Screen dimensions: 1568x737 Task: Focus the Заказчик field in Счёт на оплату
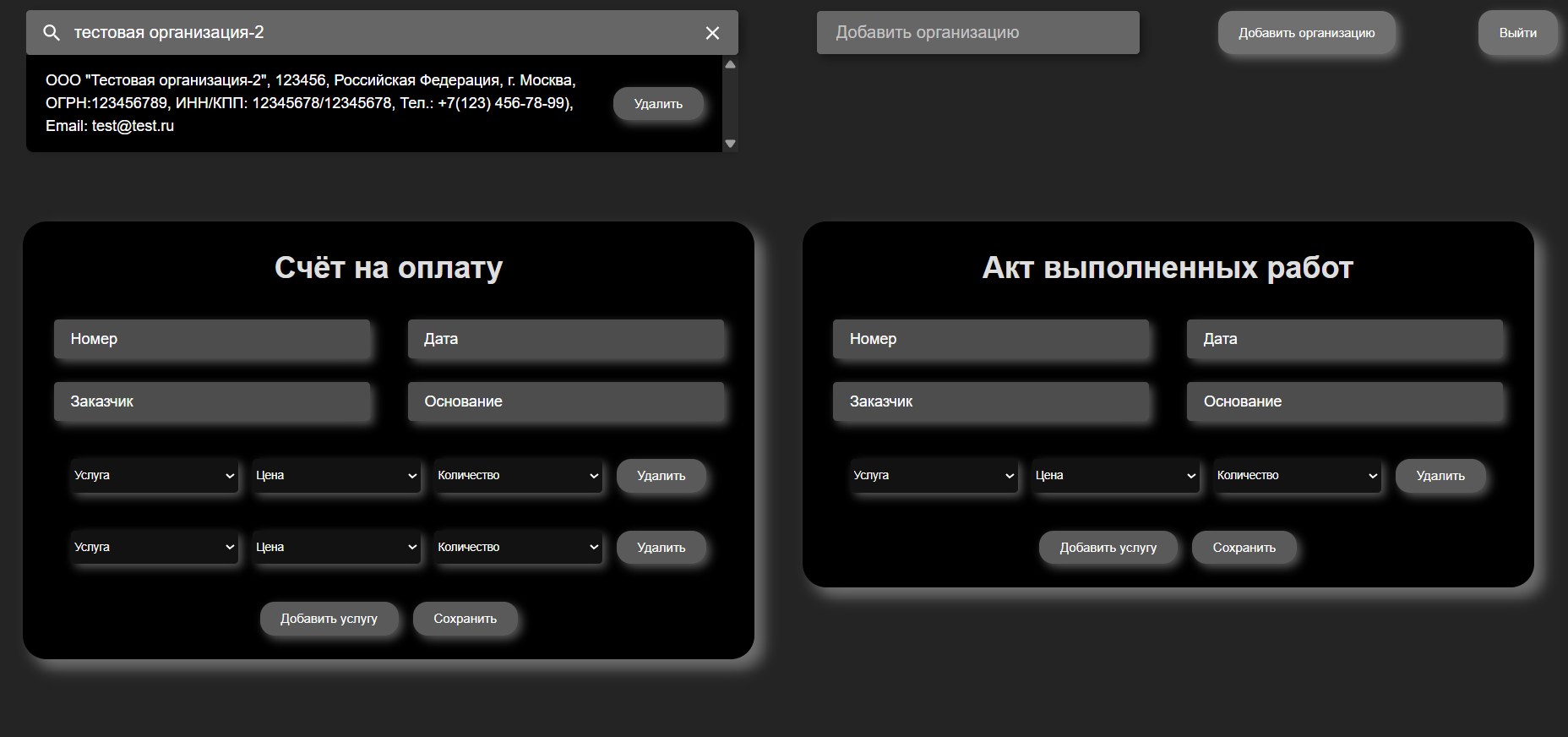click(x=212, y=401)
